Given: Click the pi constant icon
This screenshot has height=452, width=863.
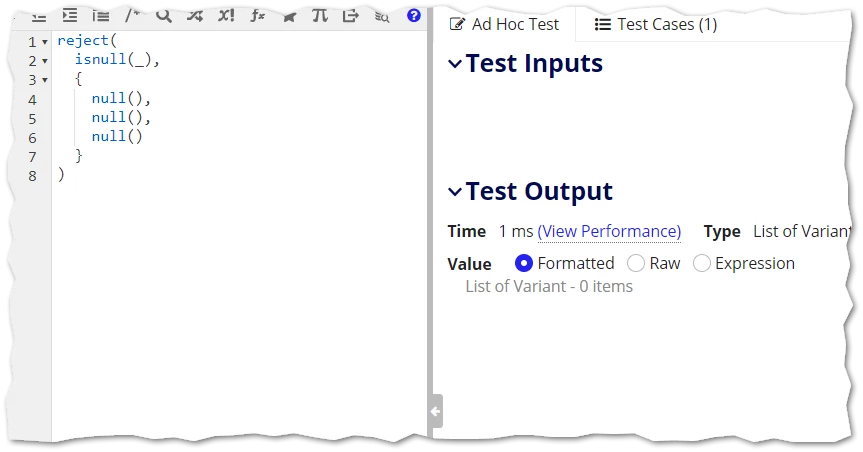Looking at the screenshot, I should pos(320,15).
